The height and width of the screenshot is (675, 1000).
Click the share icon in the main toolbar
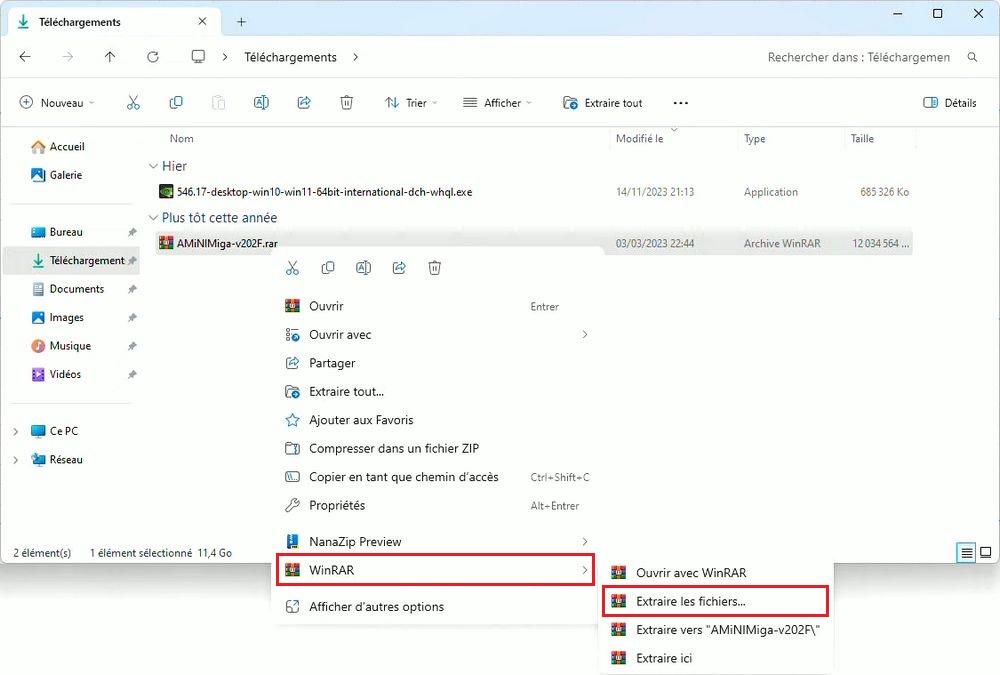click(x=304, y=103)
